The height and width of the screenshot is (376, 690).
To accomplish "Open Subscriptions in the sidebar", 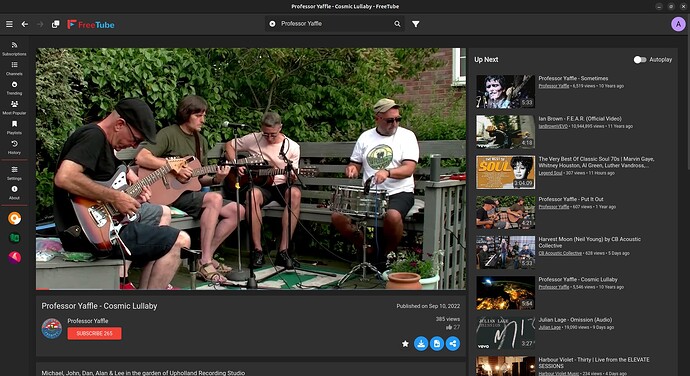I will 14,48.
